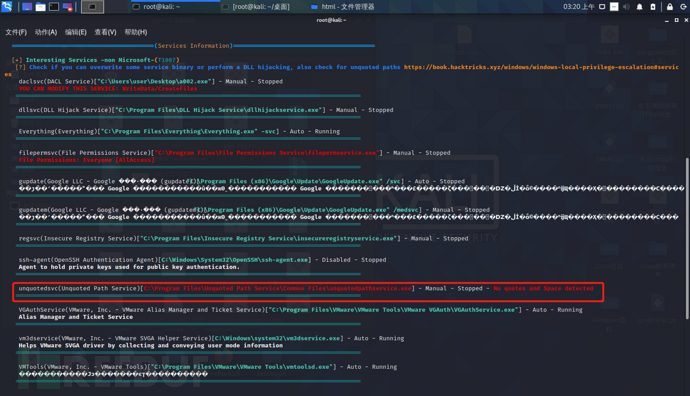Viewport: 690px width, 396px height.
Task: Click 'File Permissions: Everyone [AllAccess]' text
Action: (x=87, y=160)
